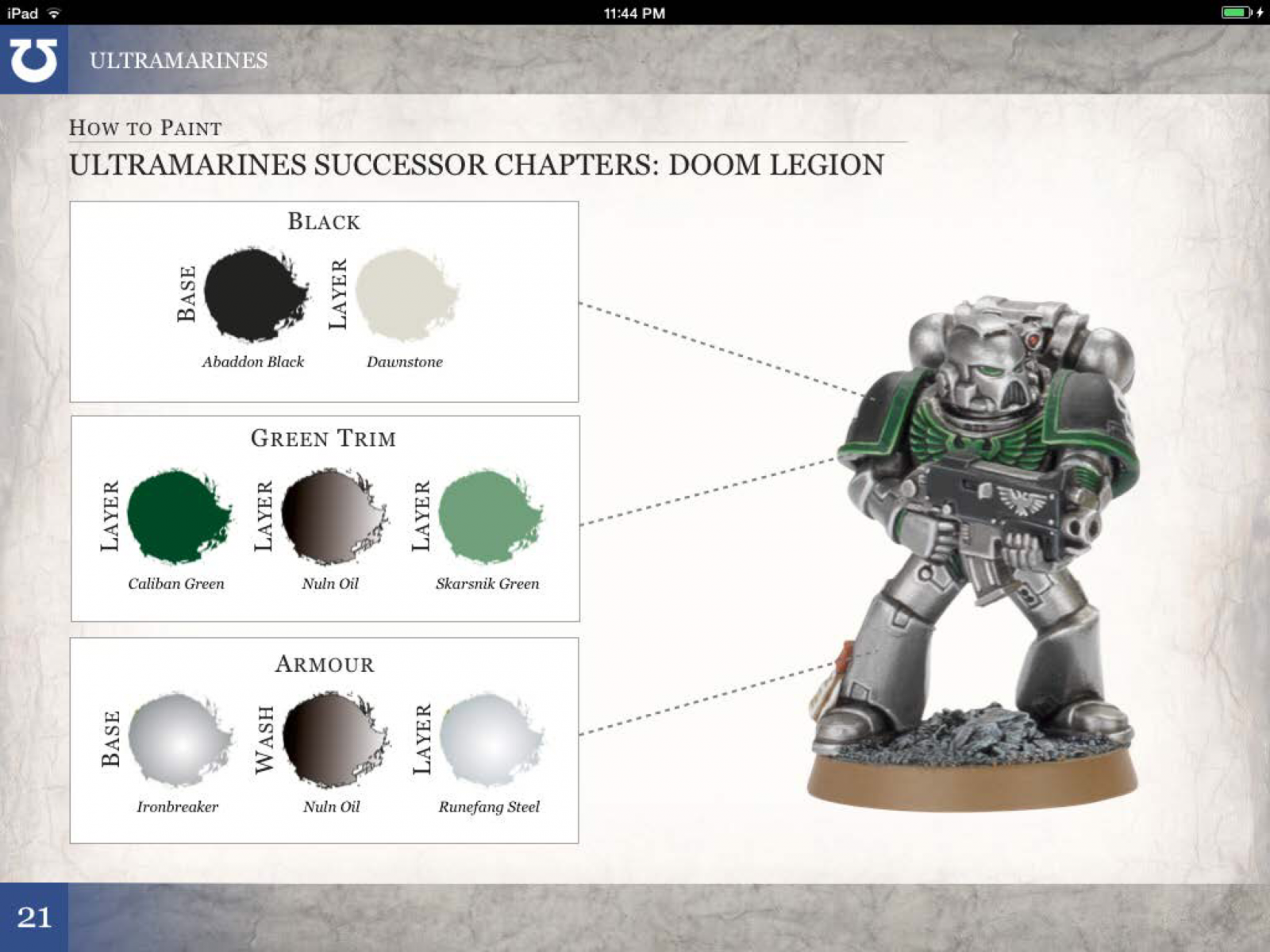Choose the Runefang Steel paint swatch
1270x952 pixels.
point(490,739)
